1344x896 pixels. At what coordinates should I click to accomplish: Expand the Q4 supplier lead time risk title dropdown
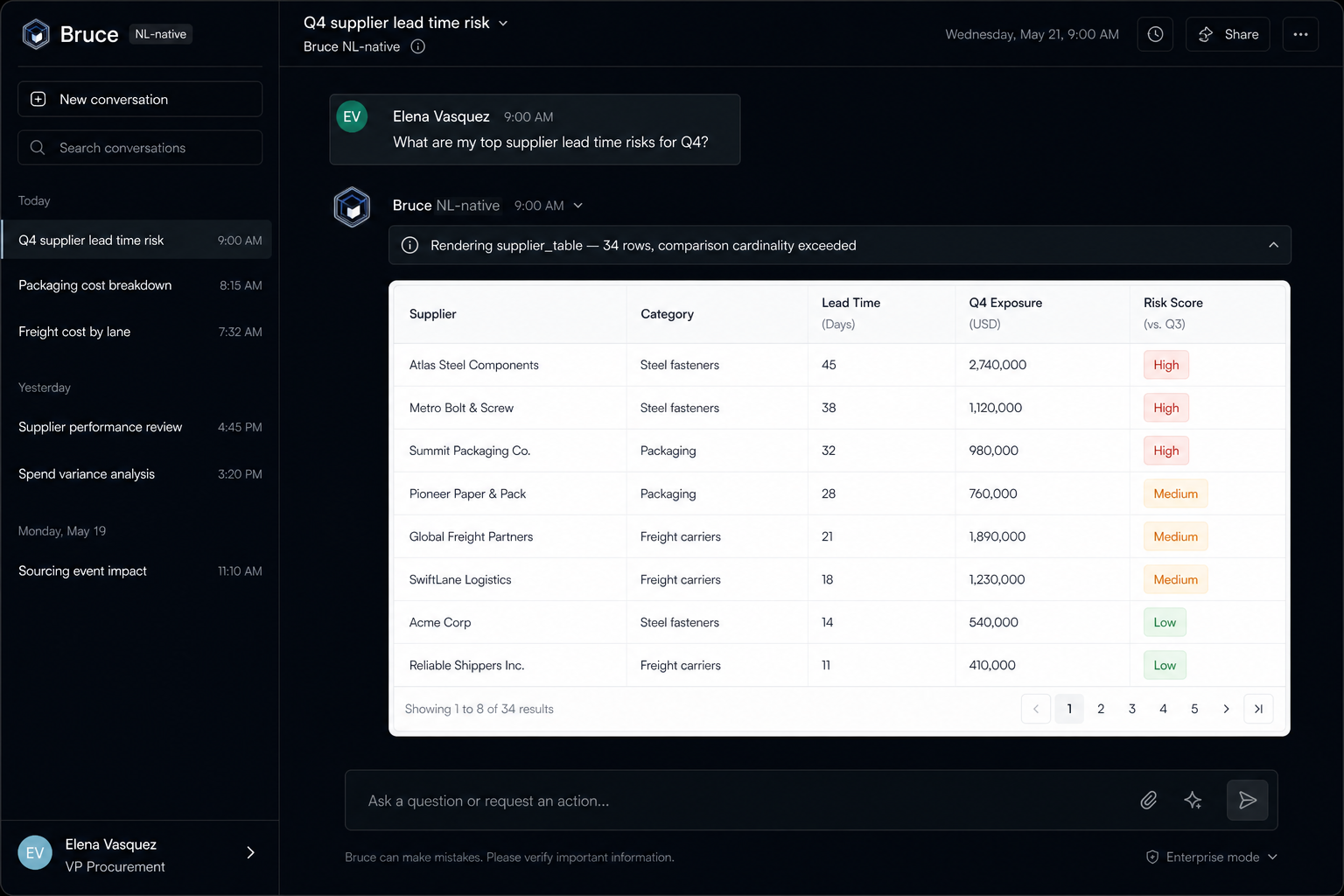[503, 24]
